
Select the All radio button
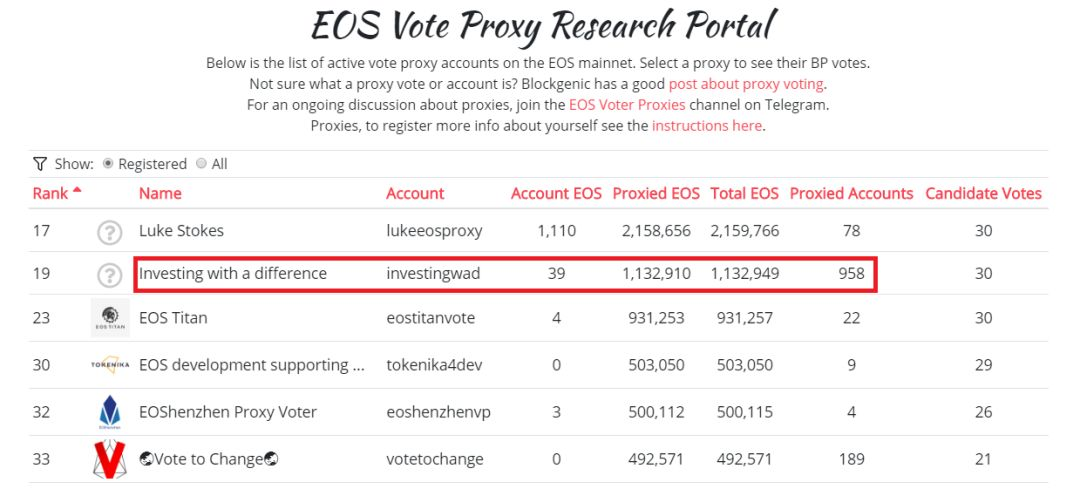tap(201, 164)
